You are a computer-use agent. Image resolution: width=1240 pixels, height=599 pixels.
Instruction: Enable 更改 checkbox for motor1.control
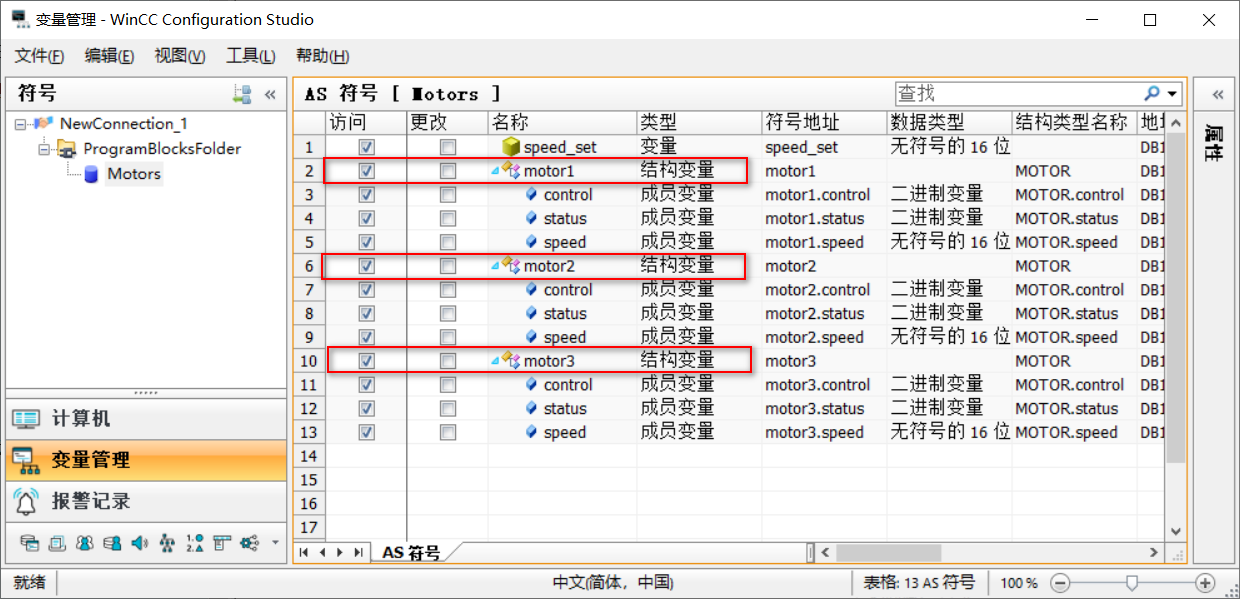click(x=447, y=194)
